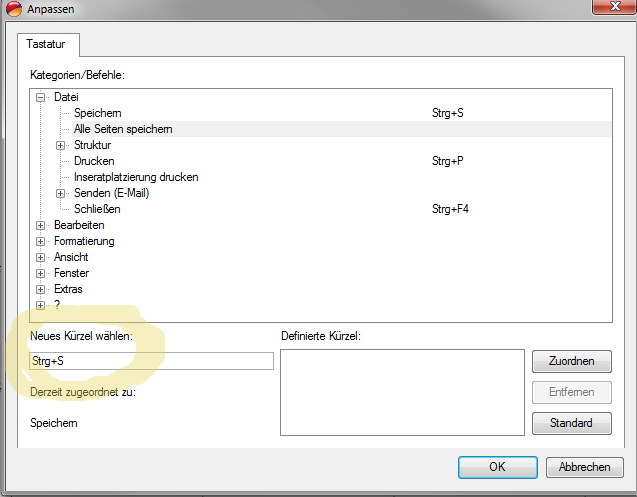This screenshot has width=637, height=497.
Task: Expand the Formatierung category
Action: point(41,241)
